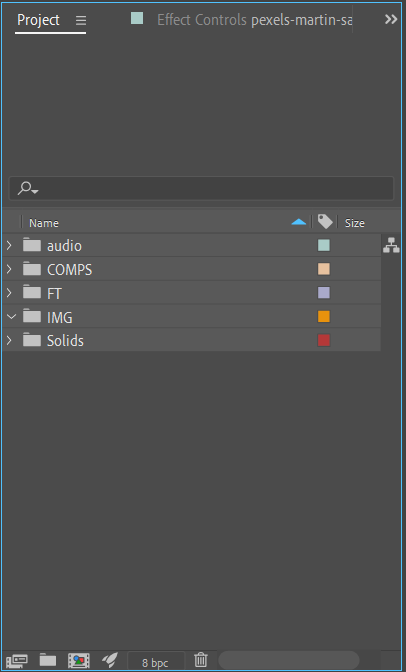406x672 pixels.
Task: Click the orange label swatch of IMG
Action: click(x=324, y=316)
